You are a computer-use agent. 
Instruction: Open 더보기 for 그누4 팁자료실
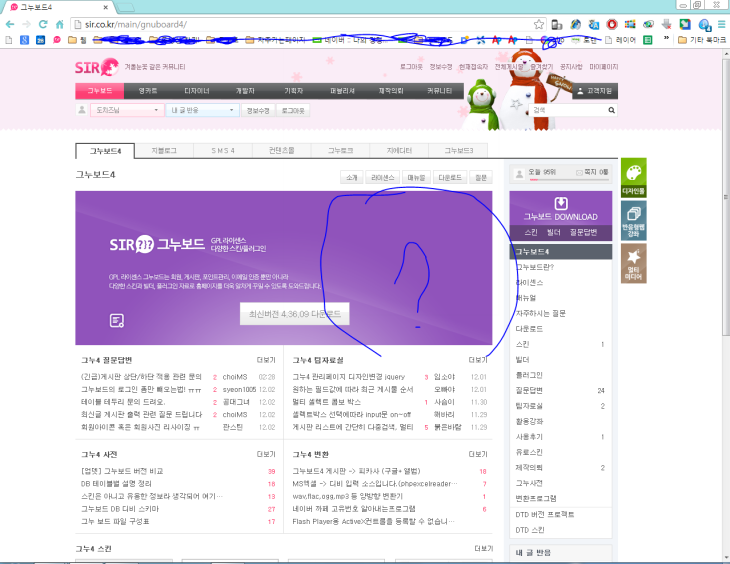click(x=478, y=360)
